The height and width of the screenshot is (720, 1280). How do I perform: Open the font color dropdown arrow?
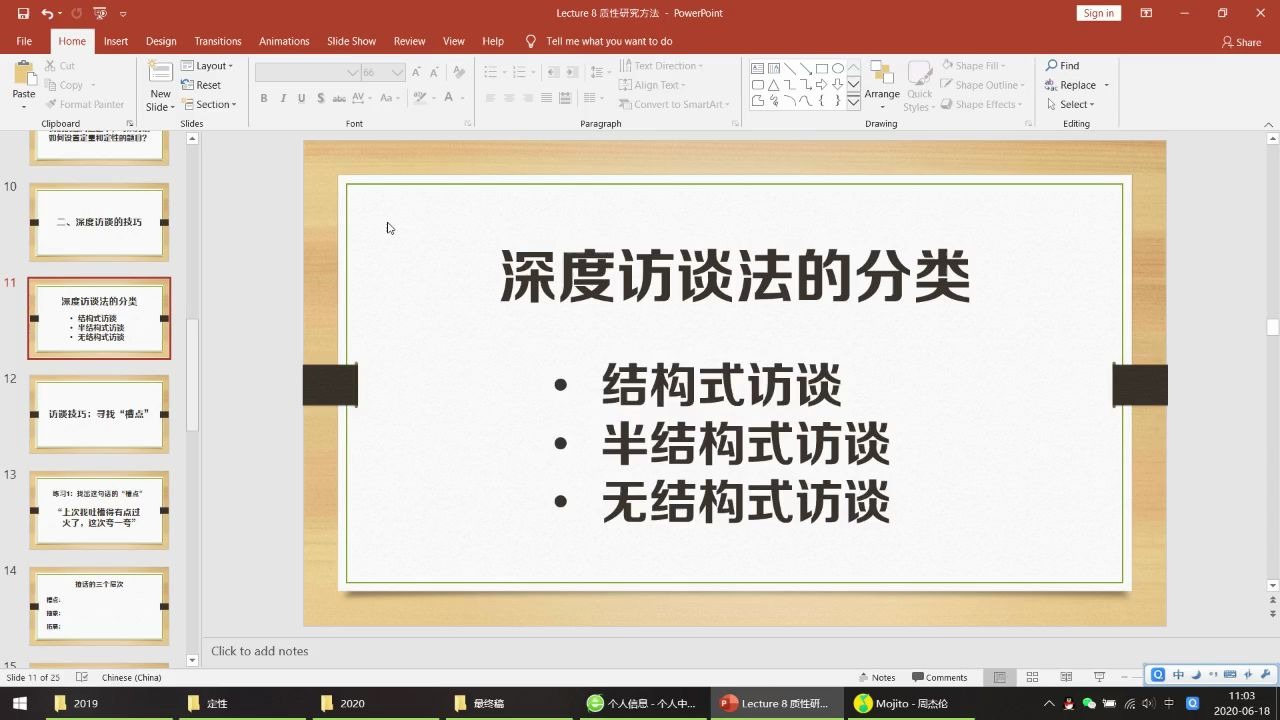[463, 98]
